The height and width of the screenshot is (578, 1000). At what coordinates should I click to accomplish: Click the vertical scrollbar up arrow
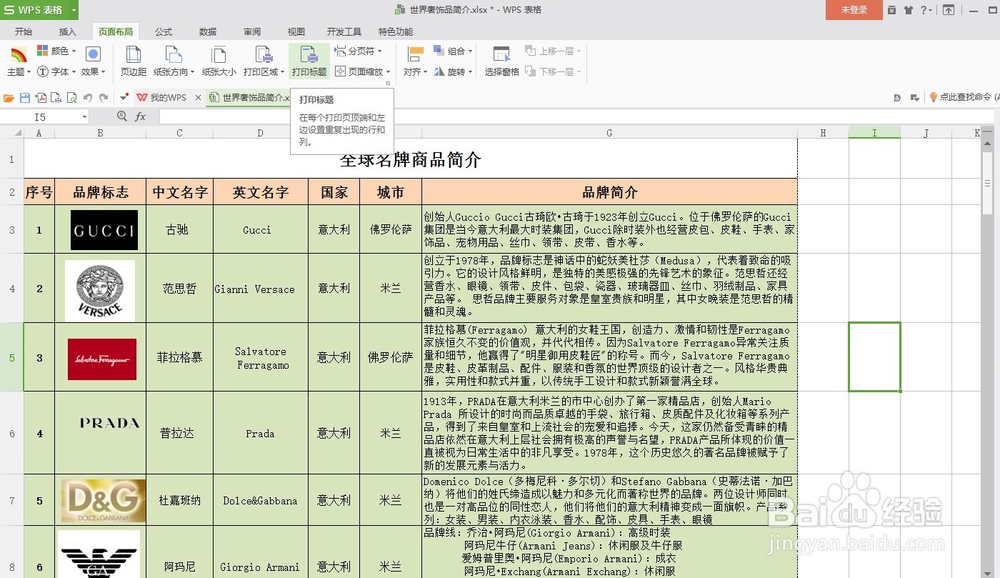click(987, 144)
